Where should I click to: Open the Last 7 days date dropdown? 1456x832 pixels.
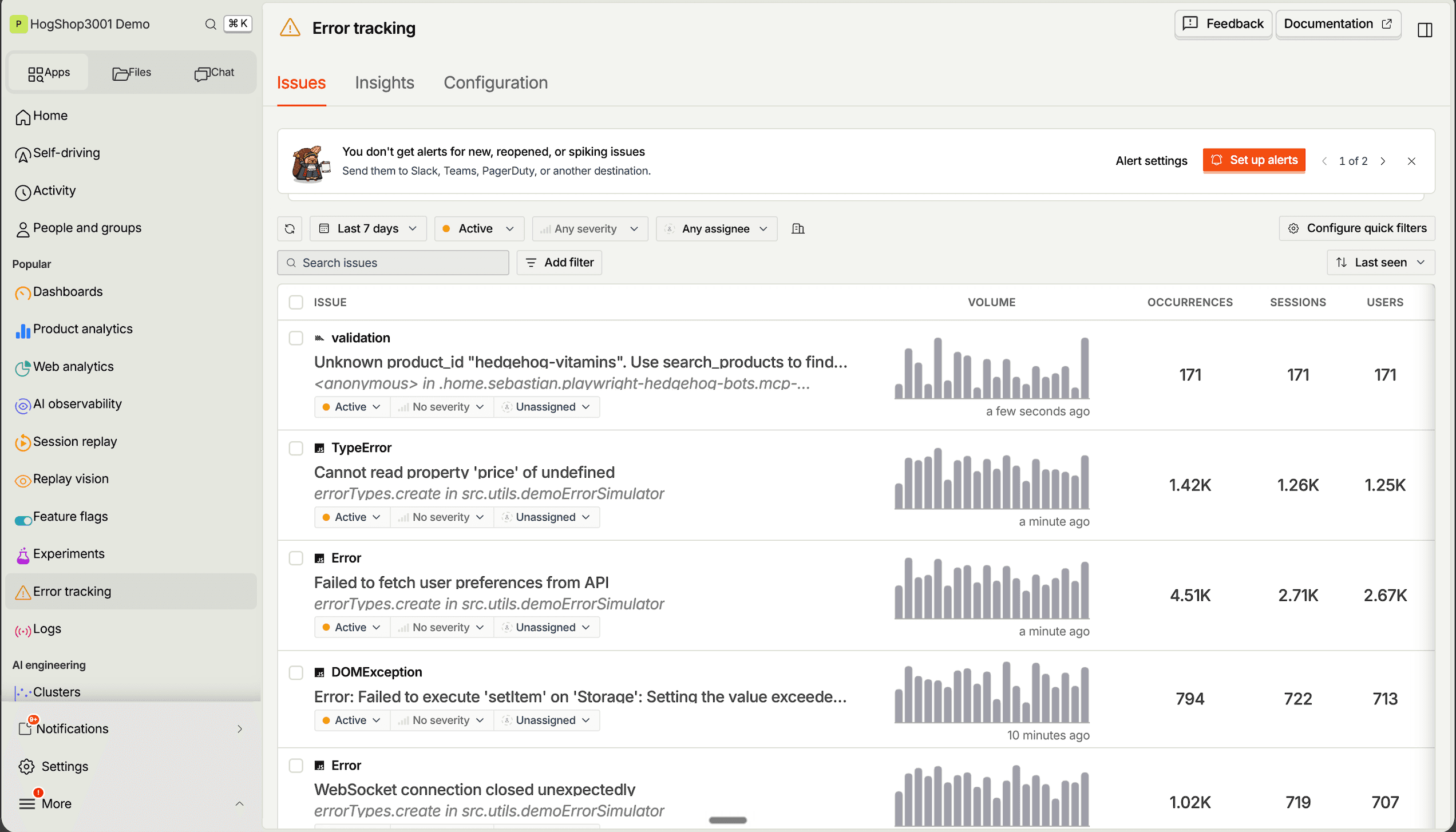pyautogui.click(x=368, y=229)
